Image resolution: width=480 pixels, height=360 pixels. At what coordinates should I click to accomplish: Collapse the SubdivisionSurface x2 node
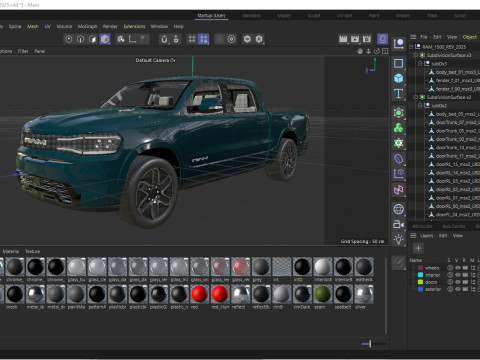(416, 97)
